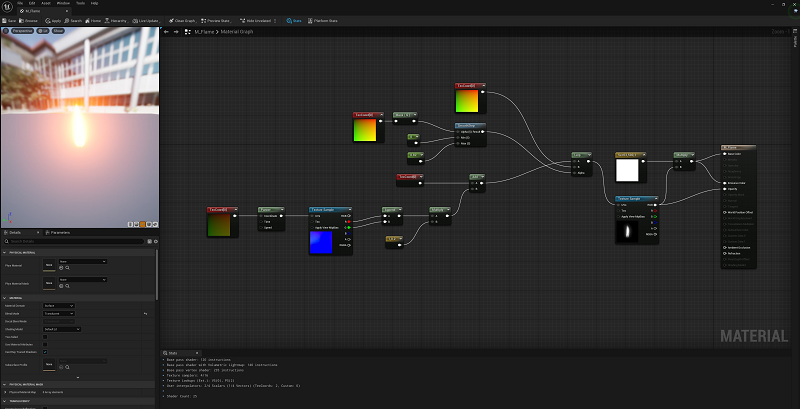Click the last preview mesh icon in the viewport

(x=155, y=224)
